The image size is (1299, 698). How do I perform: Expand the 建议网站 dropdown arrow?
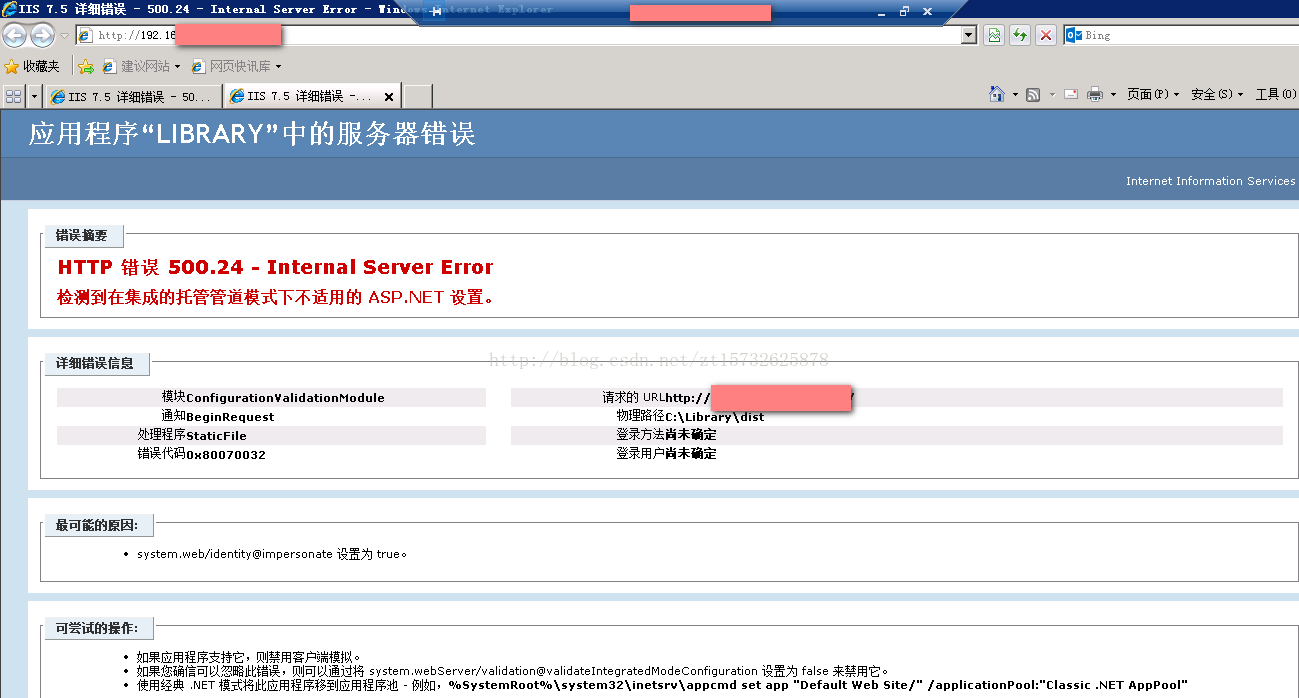(177, 66)
